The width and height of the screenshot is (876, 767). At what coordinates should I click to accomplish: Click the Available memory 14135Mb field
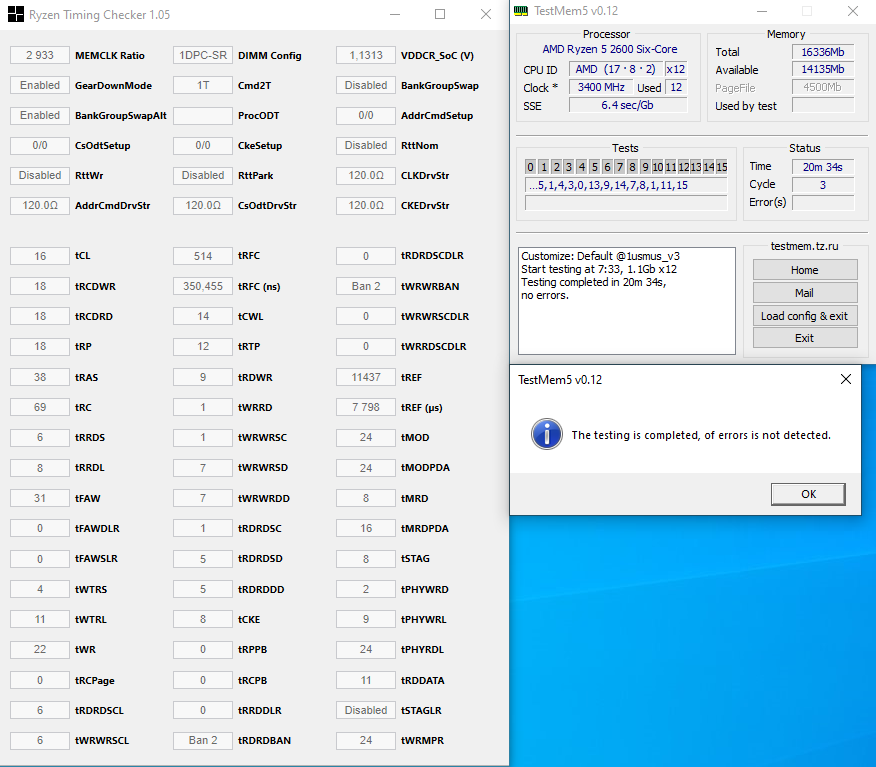click(823, 69)
